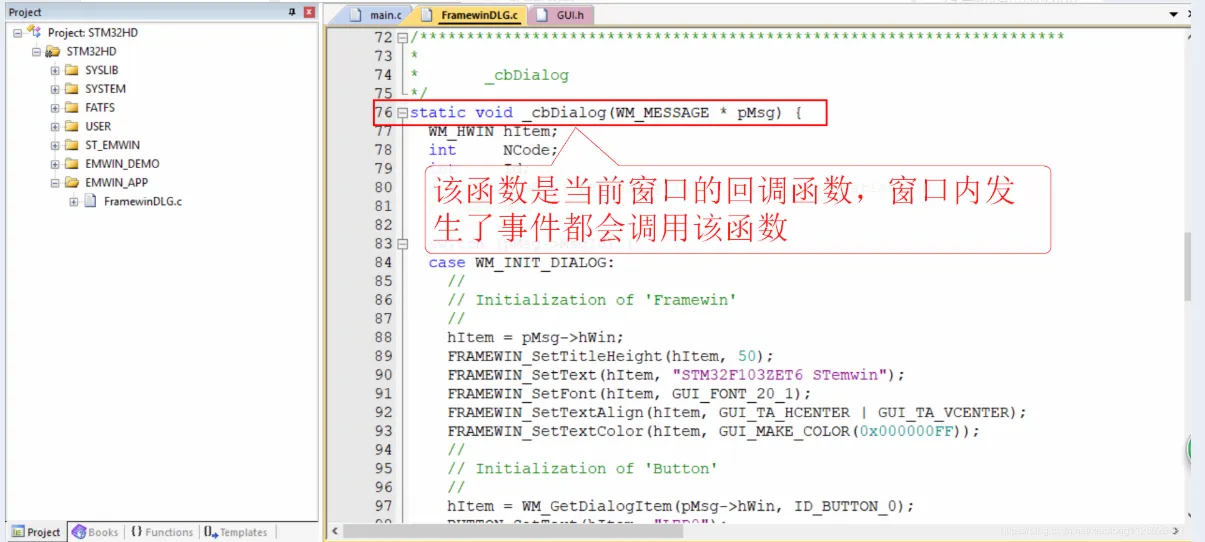Pin the Project panel with the pushpin icon
Image resolution: width=1205 pixels, height=542 pixels.
pyautogui.click(x=292, y=12)
